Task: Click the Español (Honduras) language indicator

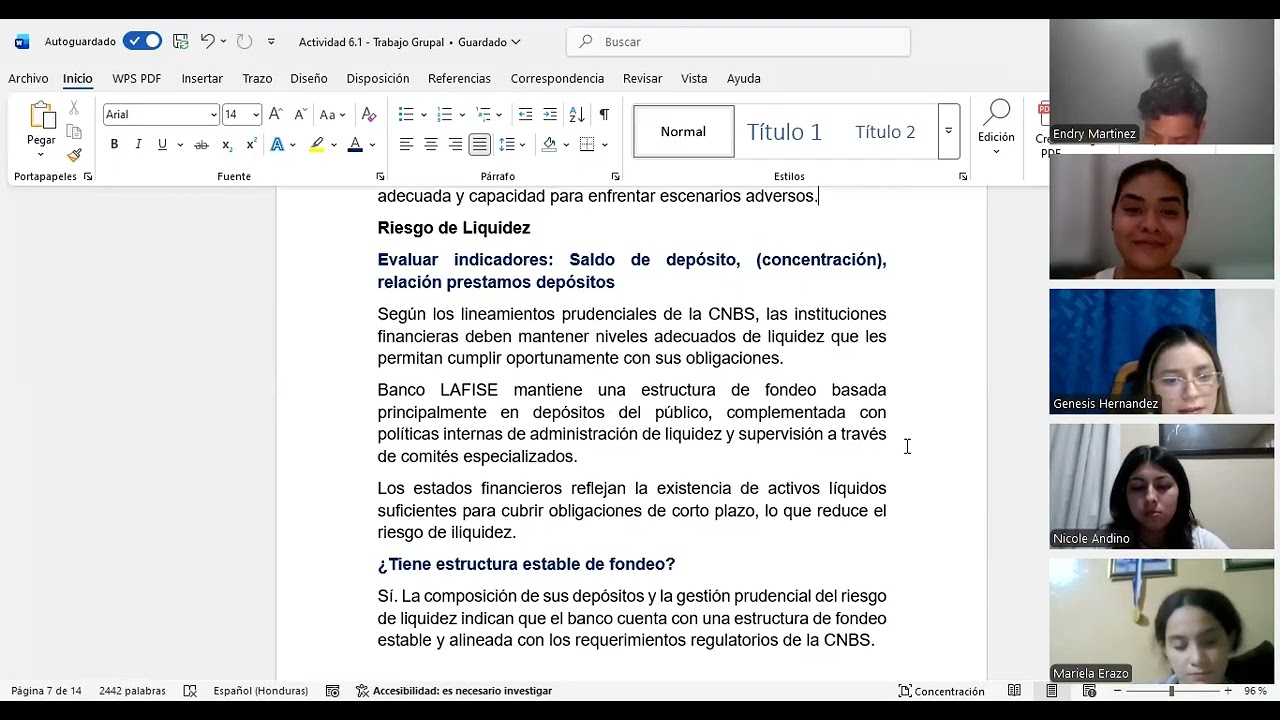Action: click(260, 691)
